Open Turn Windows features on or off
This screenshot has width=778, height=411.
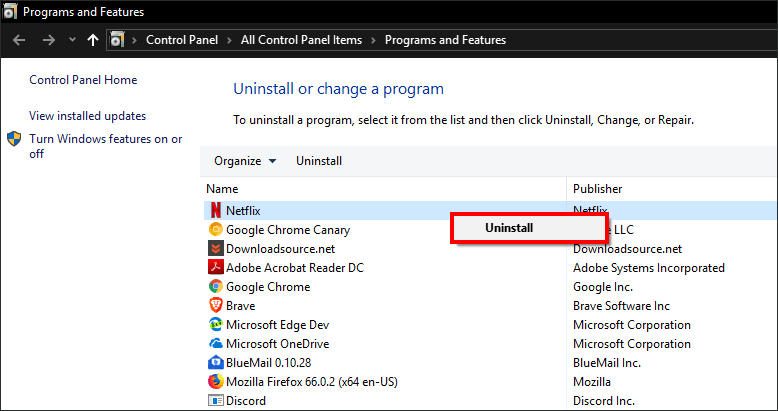pyautogui.click(x=106, y=146)
